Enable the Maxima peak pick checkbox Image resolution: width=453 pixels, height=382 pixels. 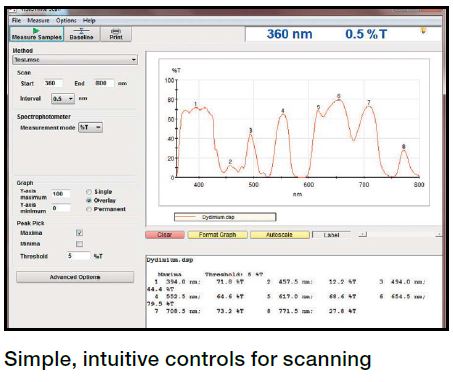(79, 233)
